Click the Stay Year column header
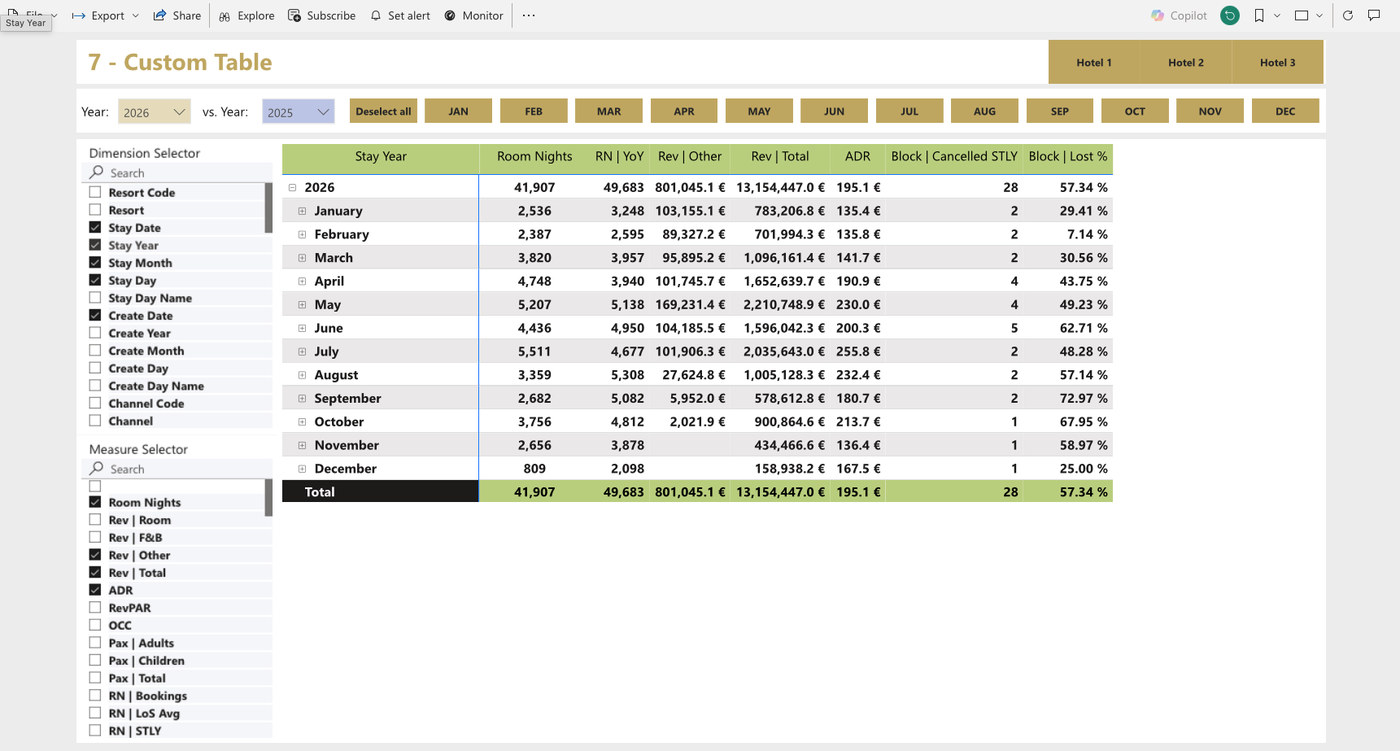The image size is (1400, 751). [x=381, y=157]
